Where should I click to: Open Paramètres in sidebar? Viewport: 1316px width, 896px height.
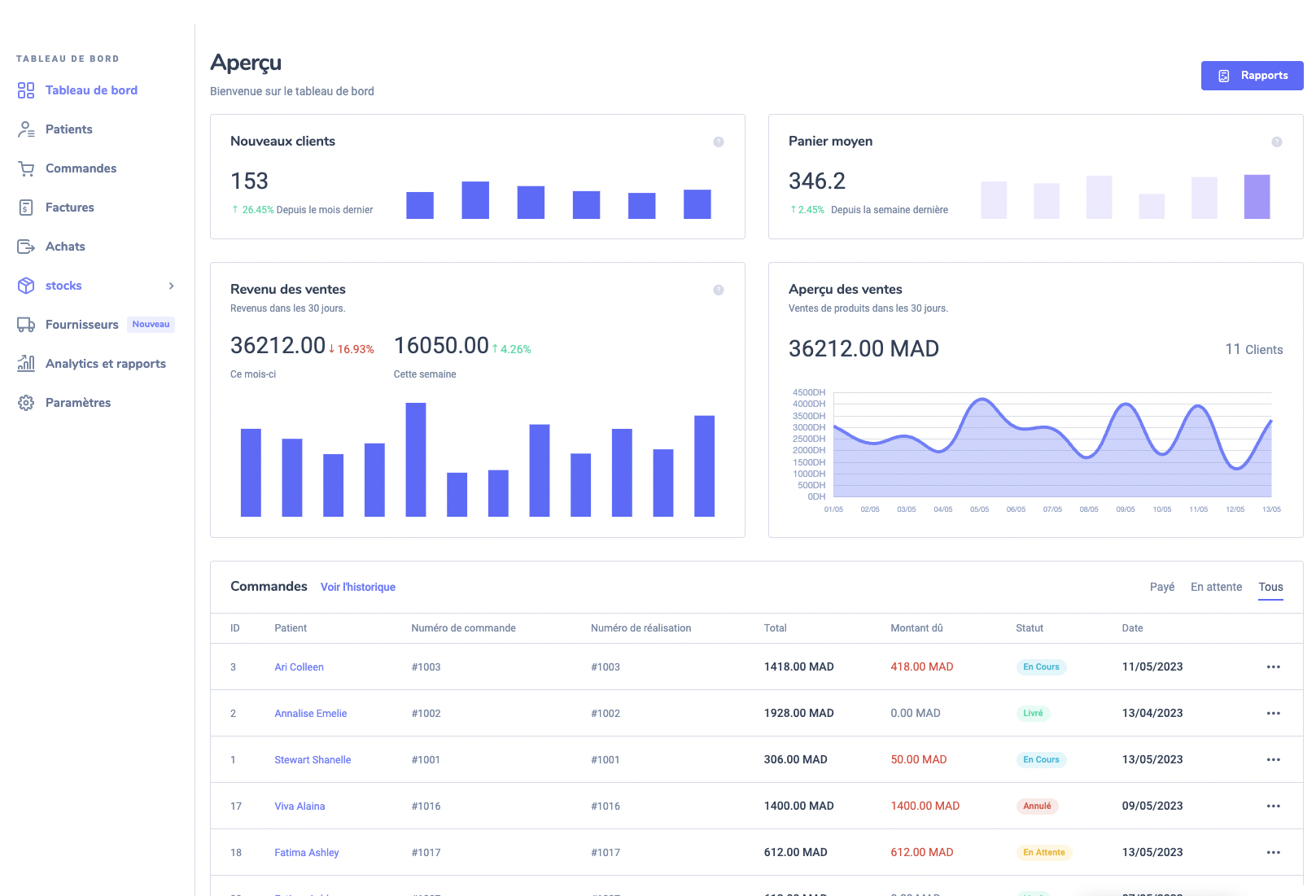coord(78,403)
